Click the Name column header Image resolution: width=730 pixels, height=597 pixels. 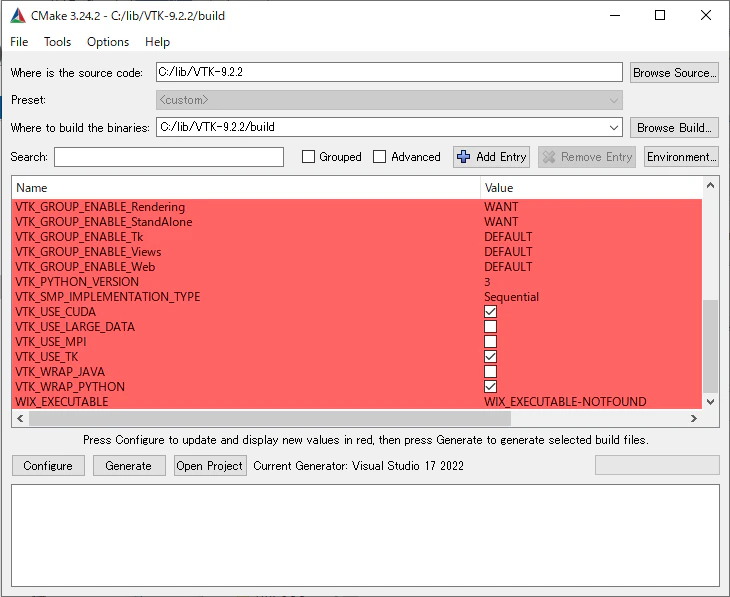pyautogui.click(x=246, y=188)
